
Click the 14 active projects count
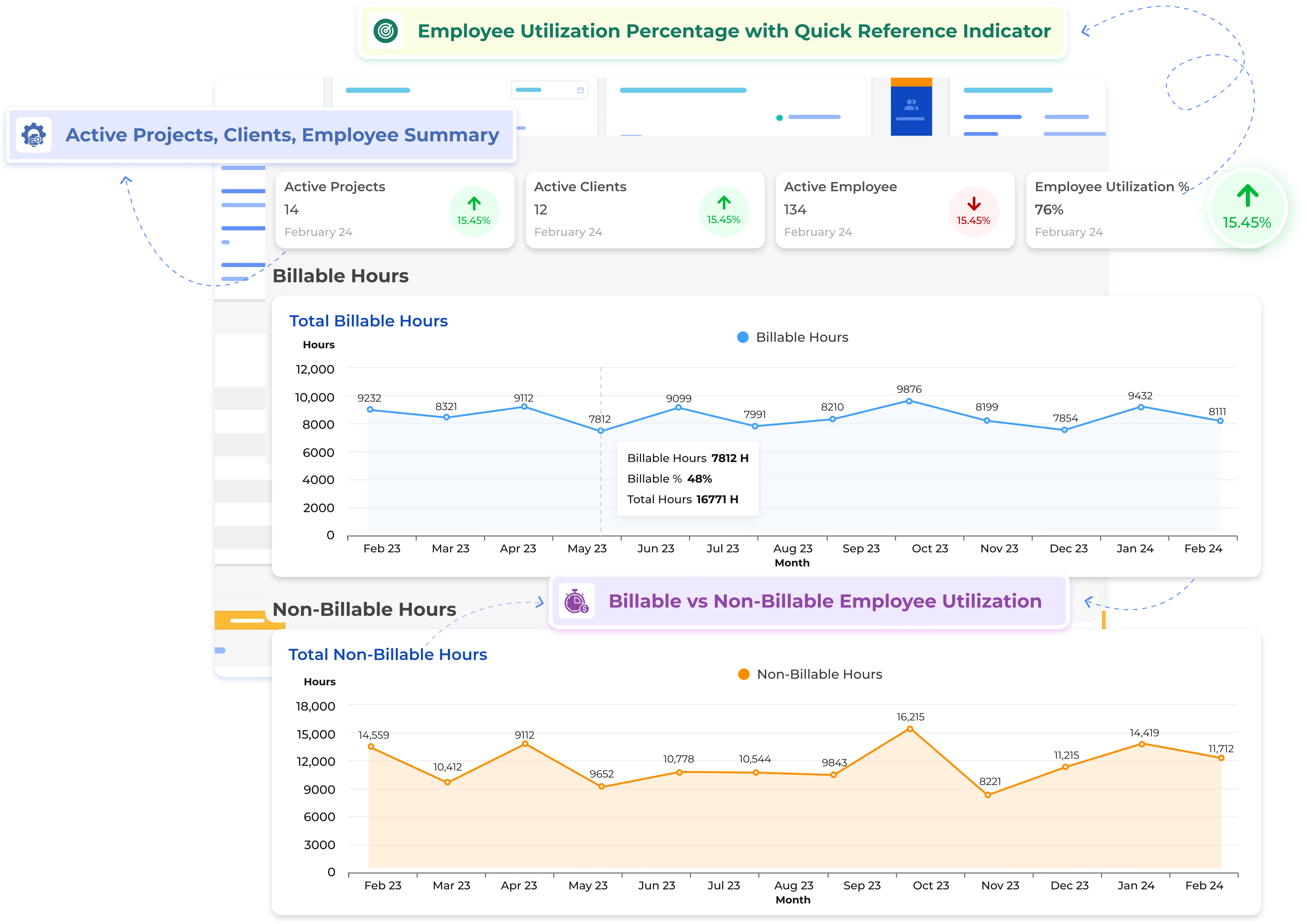[x=291, y=210]
